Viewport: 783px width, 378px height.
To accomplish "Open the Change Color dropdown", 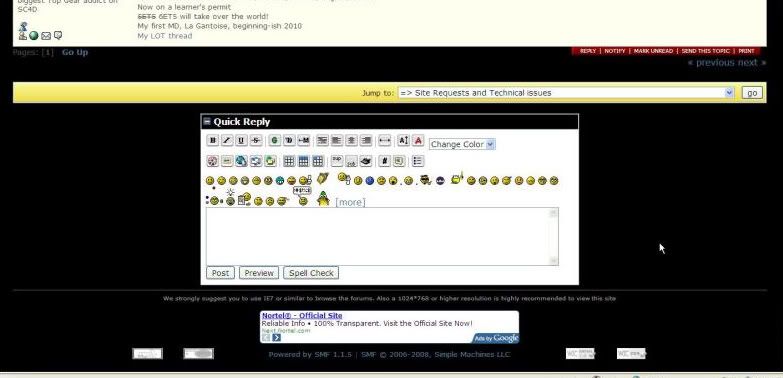I will click(462, 144).
